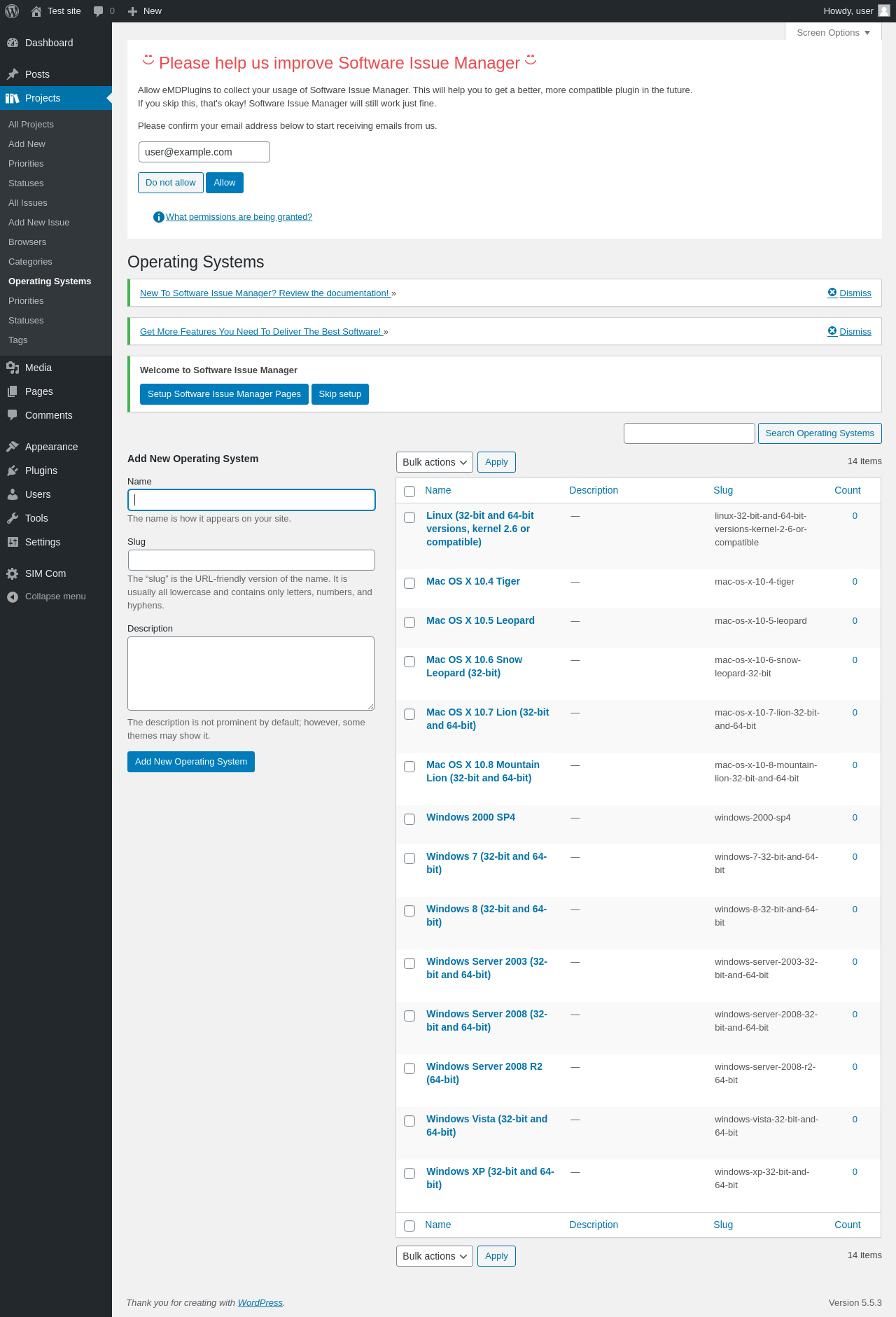Viewport: 896px width, 1317px height.
Task: Click the email address field
Action: pos(204,152)
